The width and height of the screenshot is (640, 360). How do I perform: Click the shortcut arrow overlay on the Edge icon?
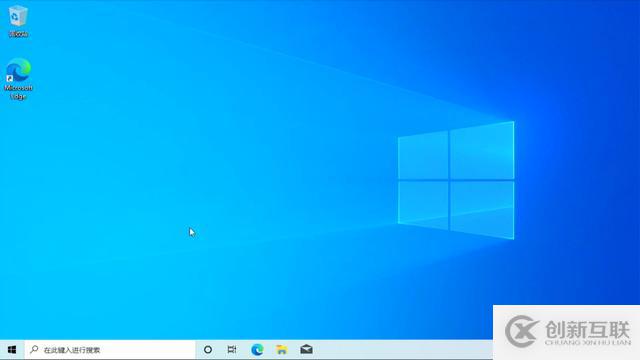(x=10, y=78)
